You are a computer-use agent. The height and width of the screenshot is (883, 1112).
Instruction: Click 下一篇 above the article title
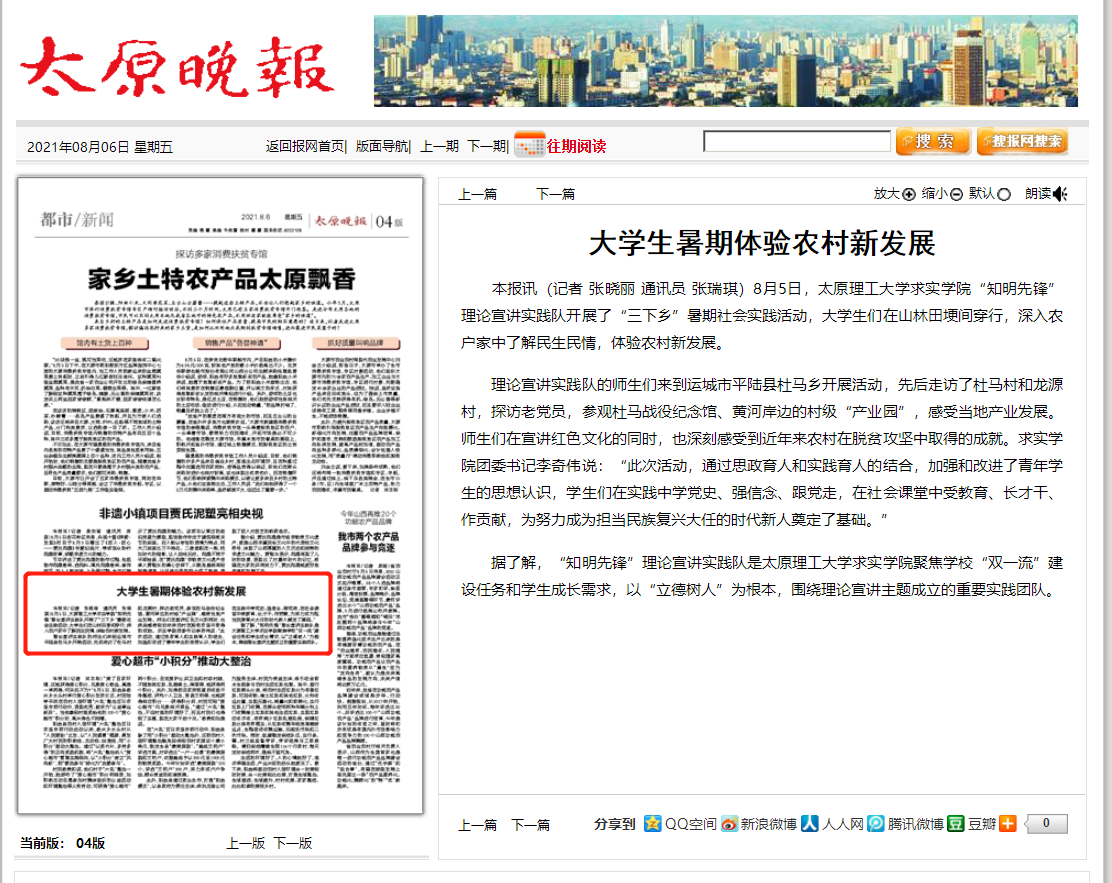[x=555, y=194]
